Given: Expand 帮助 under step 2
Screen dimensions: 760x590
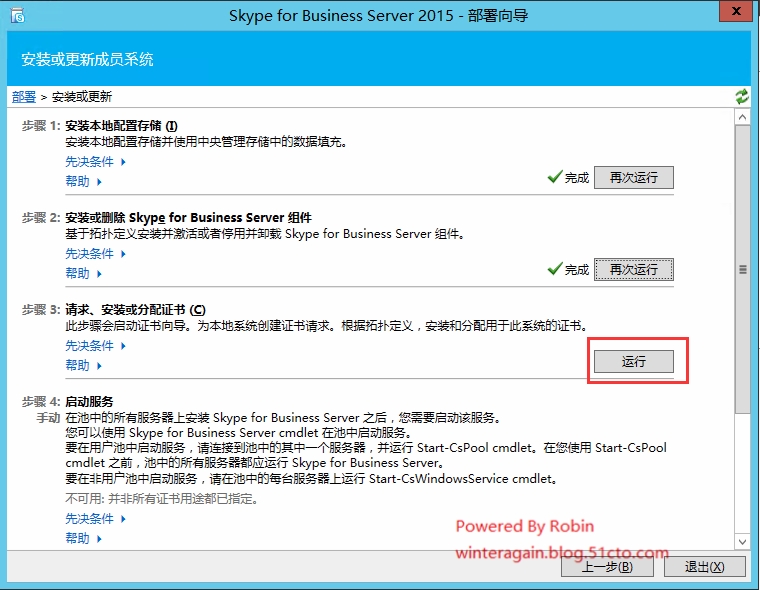Looking at the screenshot, I should [83, 273].
